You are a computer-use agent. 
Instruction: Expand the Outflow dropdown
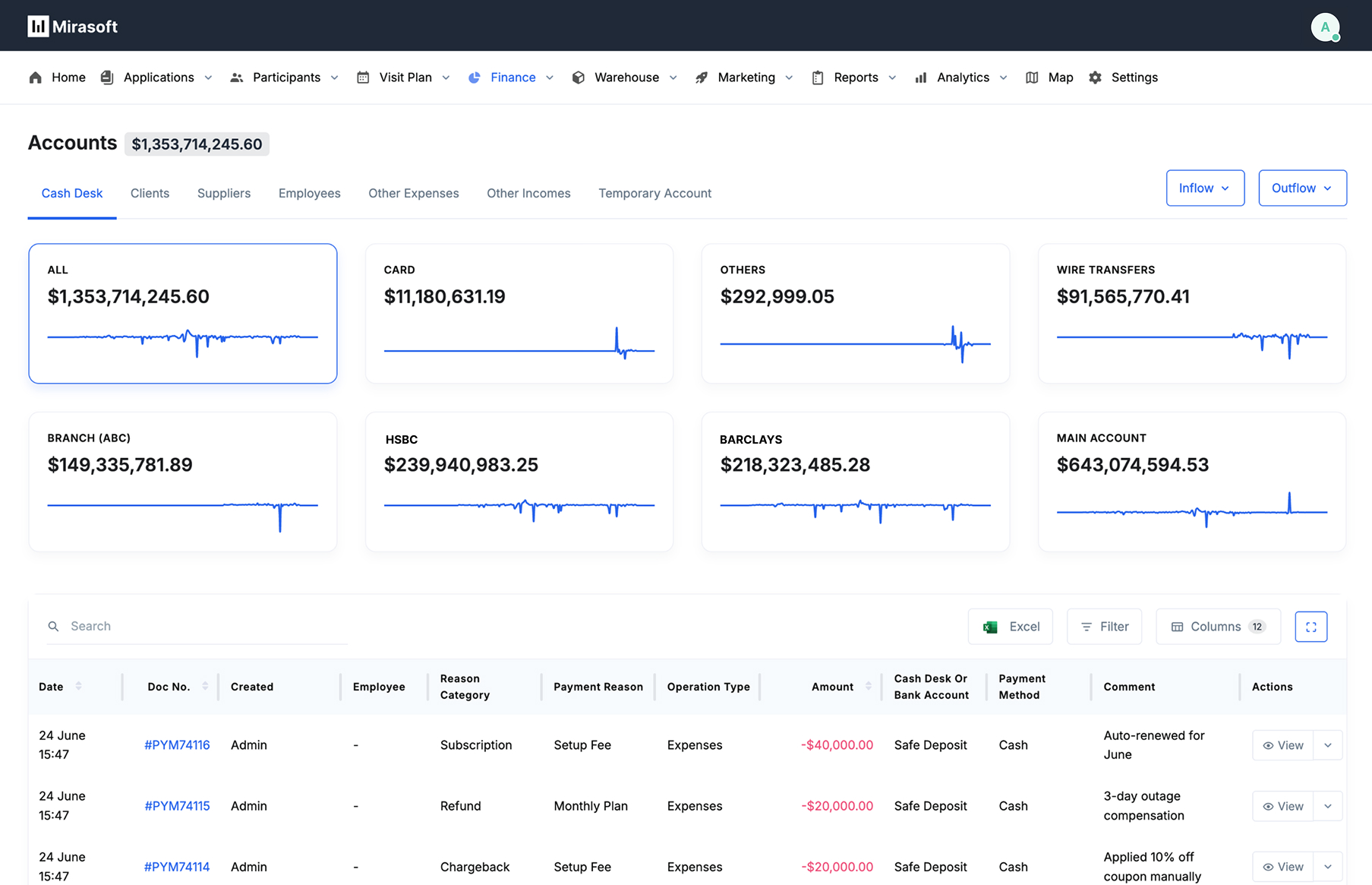tap(1302, 188)
